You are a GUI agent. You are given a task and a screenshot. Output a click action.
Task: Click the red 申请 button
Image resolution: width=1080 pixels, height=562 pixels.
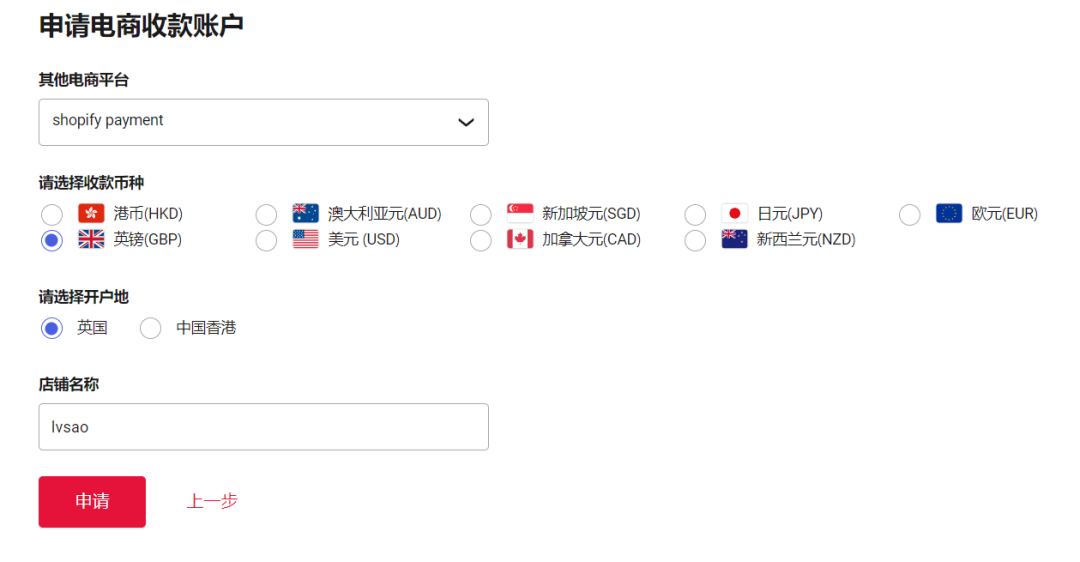point(92,501)
